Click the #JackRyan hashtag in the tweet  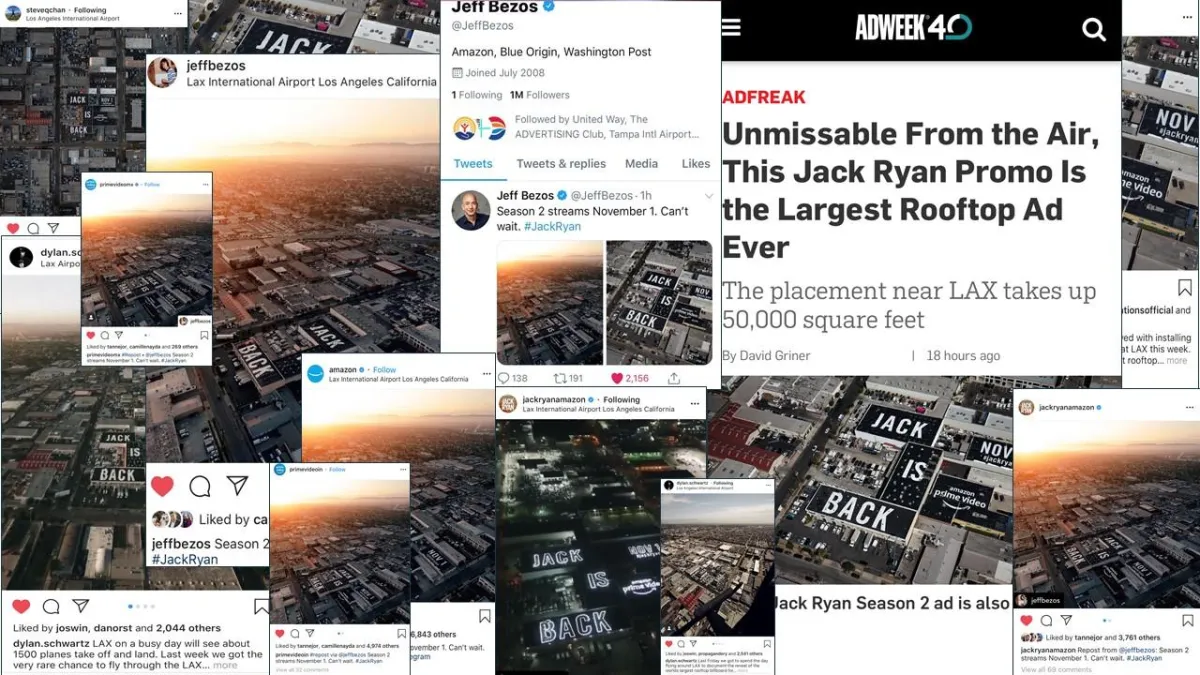pyautogui.click(x=552, y=227)
